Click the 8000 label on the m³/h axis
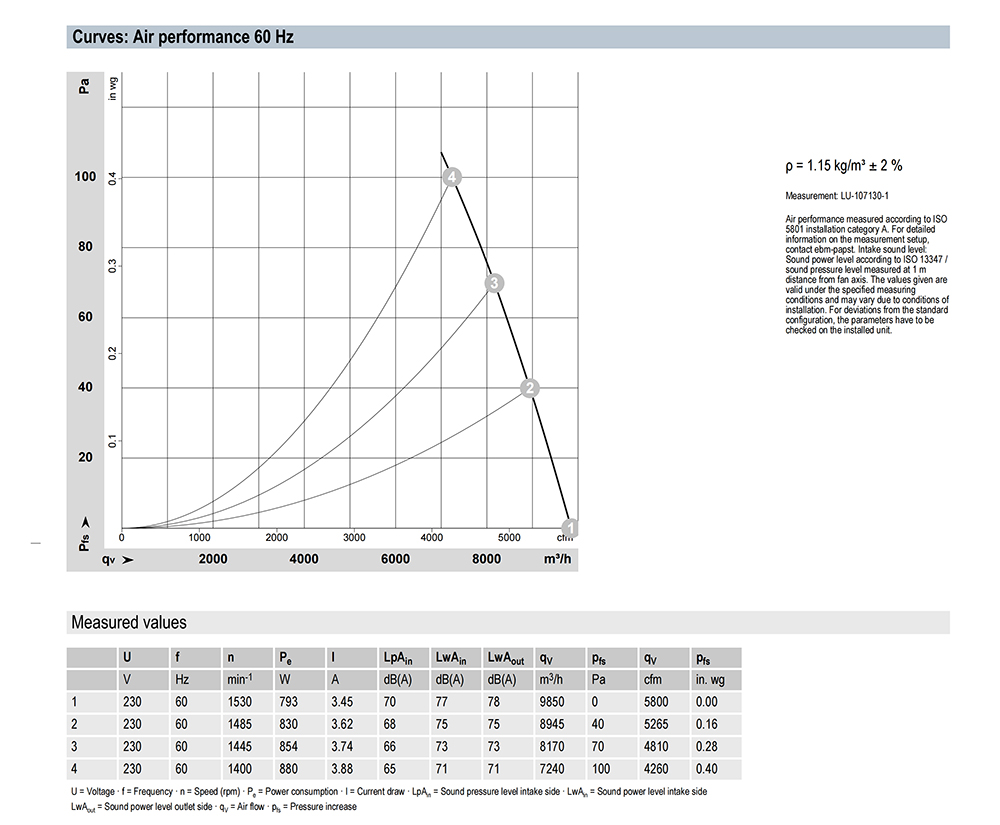This screenshot has height=825, width=1000. (486, 559)
